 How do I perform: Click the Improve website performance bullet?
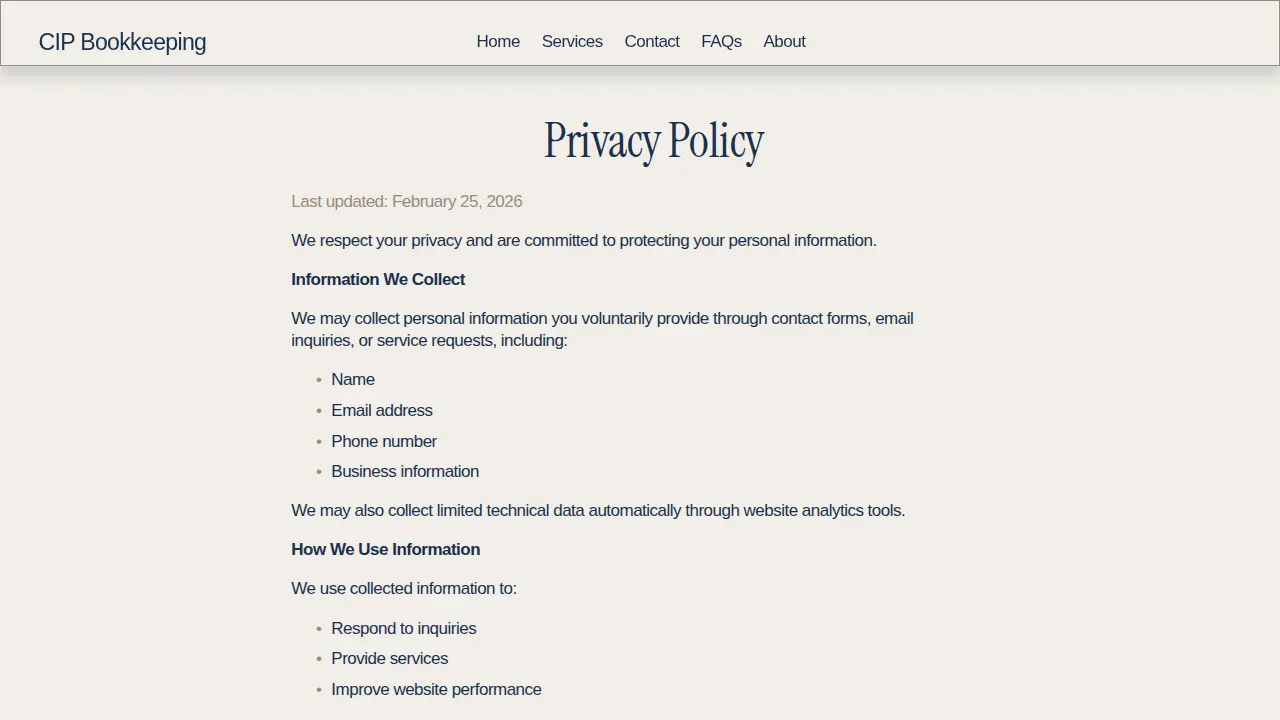pos(436,689)
